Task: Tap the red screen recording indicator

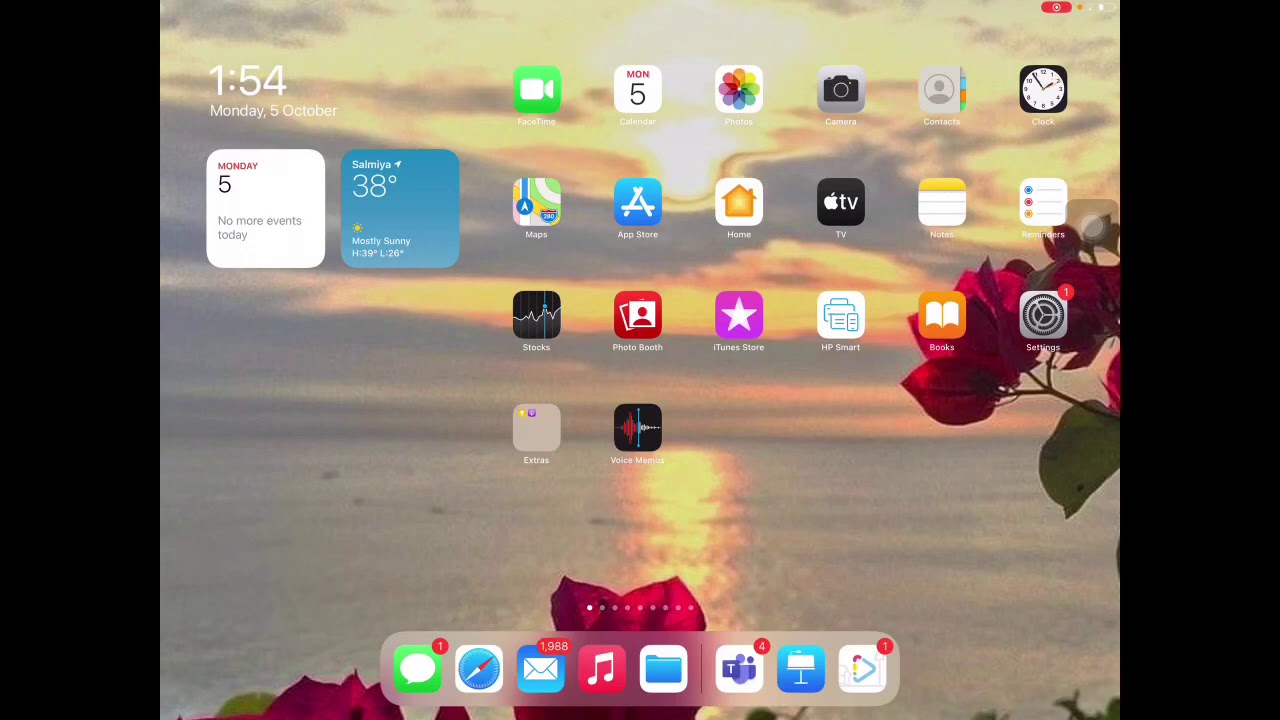Action: (1056, 8)
